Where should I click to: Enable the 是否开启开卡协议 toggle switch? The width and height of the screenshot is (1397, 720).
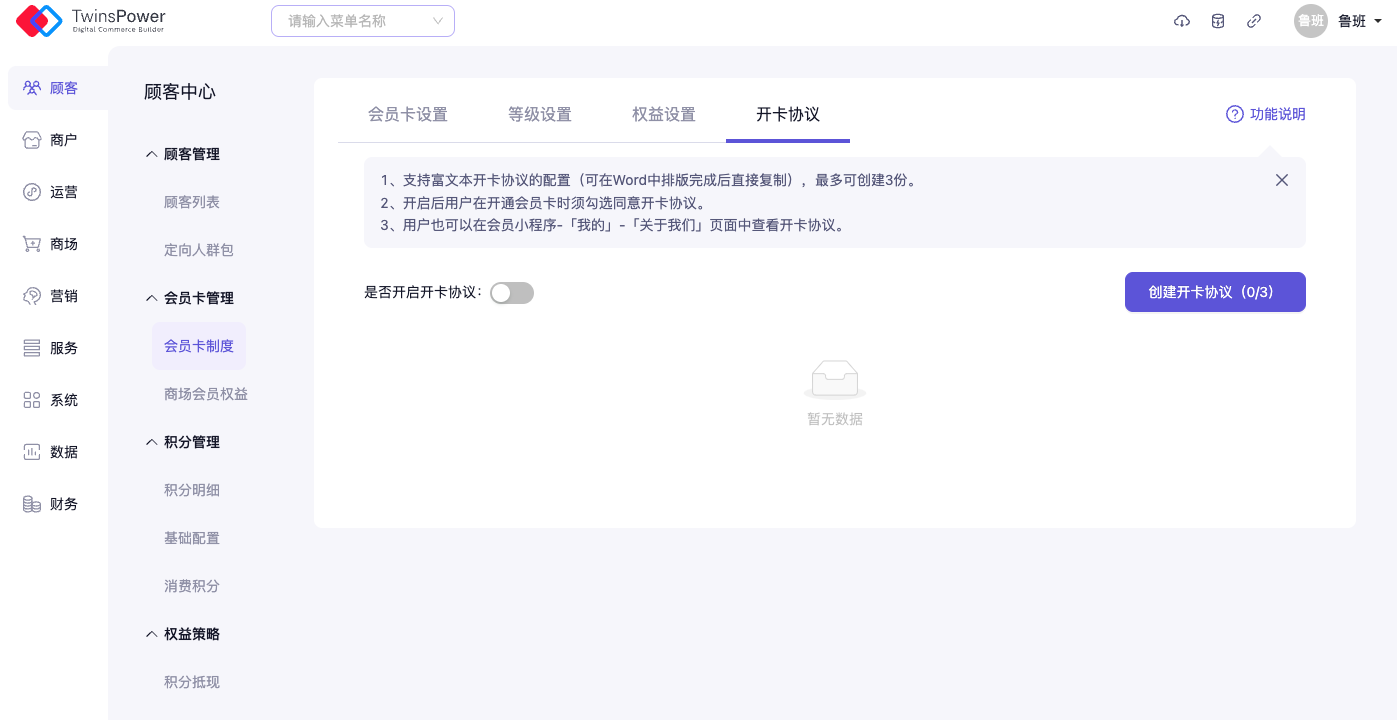(512, 293)
